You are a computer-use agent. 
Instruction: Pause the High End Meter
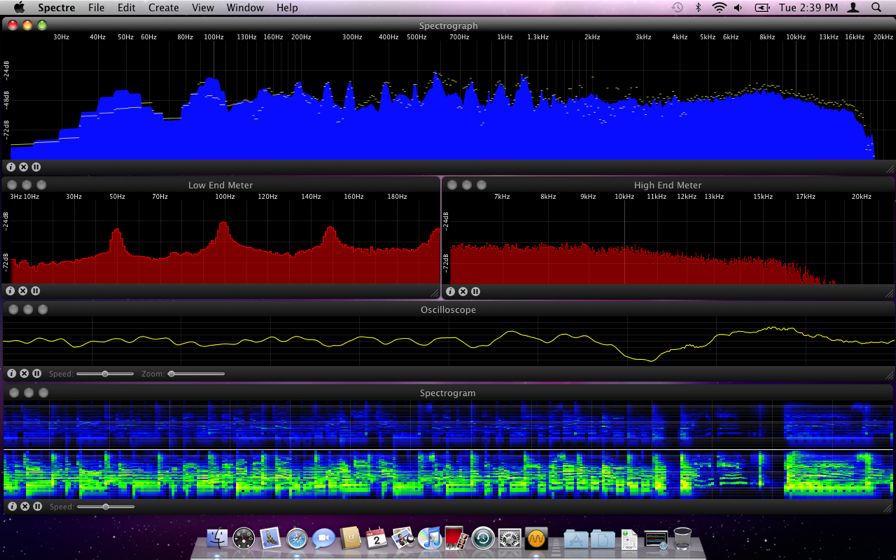[x=475, y=292]
